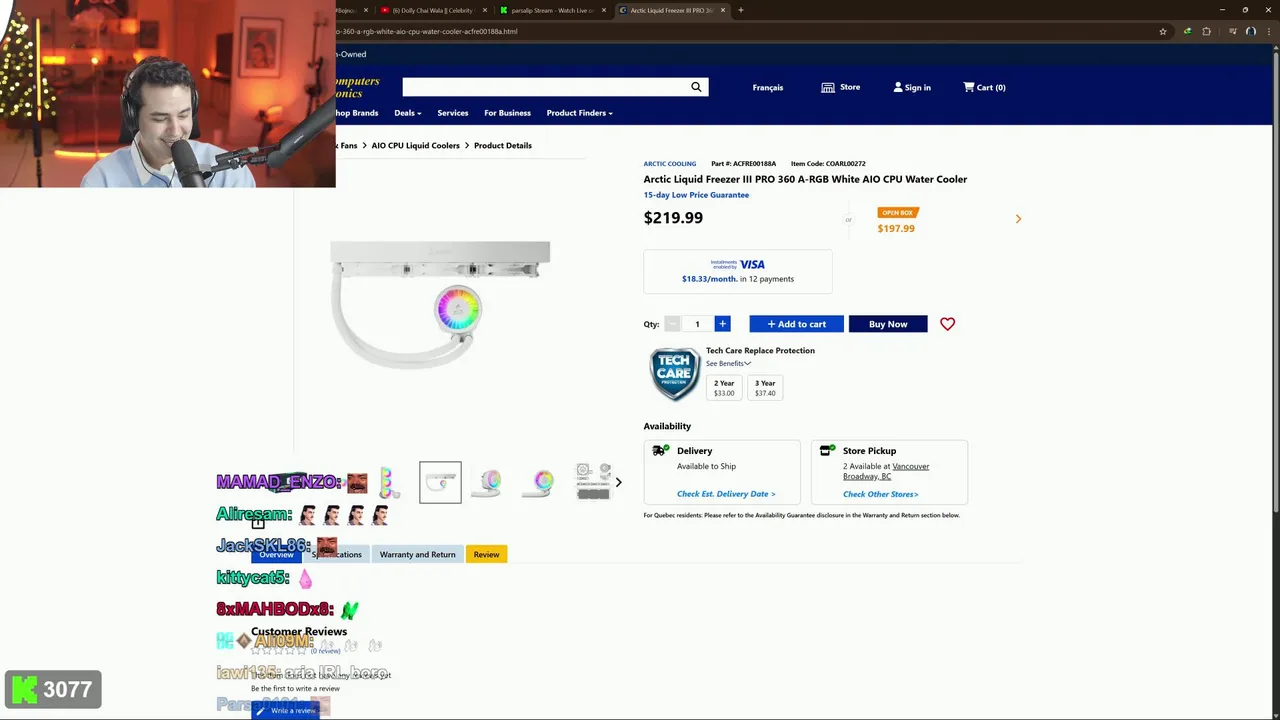Click Visa $18.33/month installments box
1280x720 pixels.
coord(738,271)
